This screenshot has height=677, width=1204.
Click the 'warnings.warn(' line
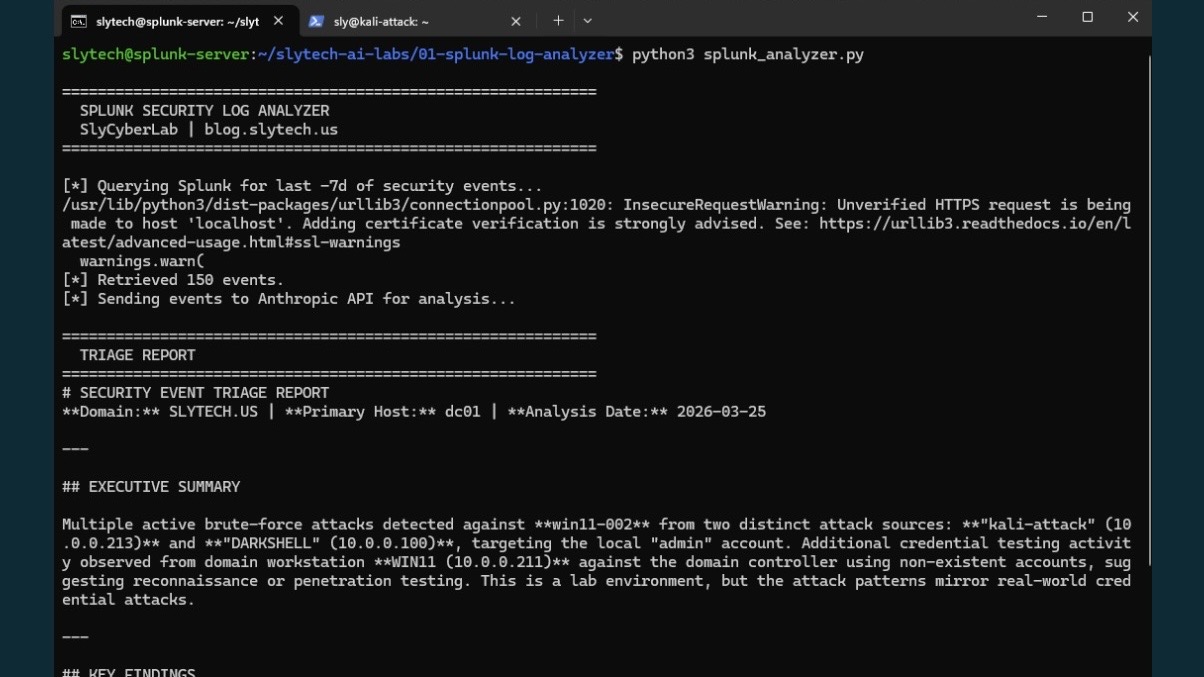[x=142, y=261]
